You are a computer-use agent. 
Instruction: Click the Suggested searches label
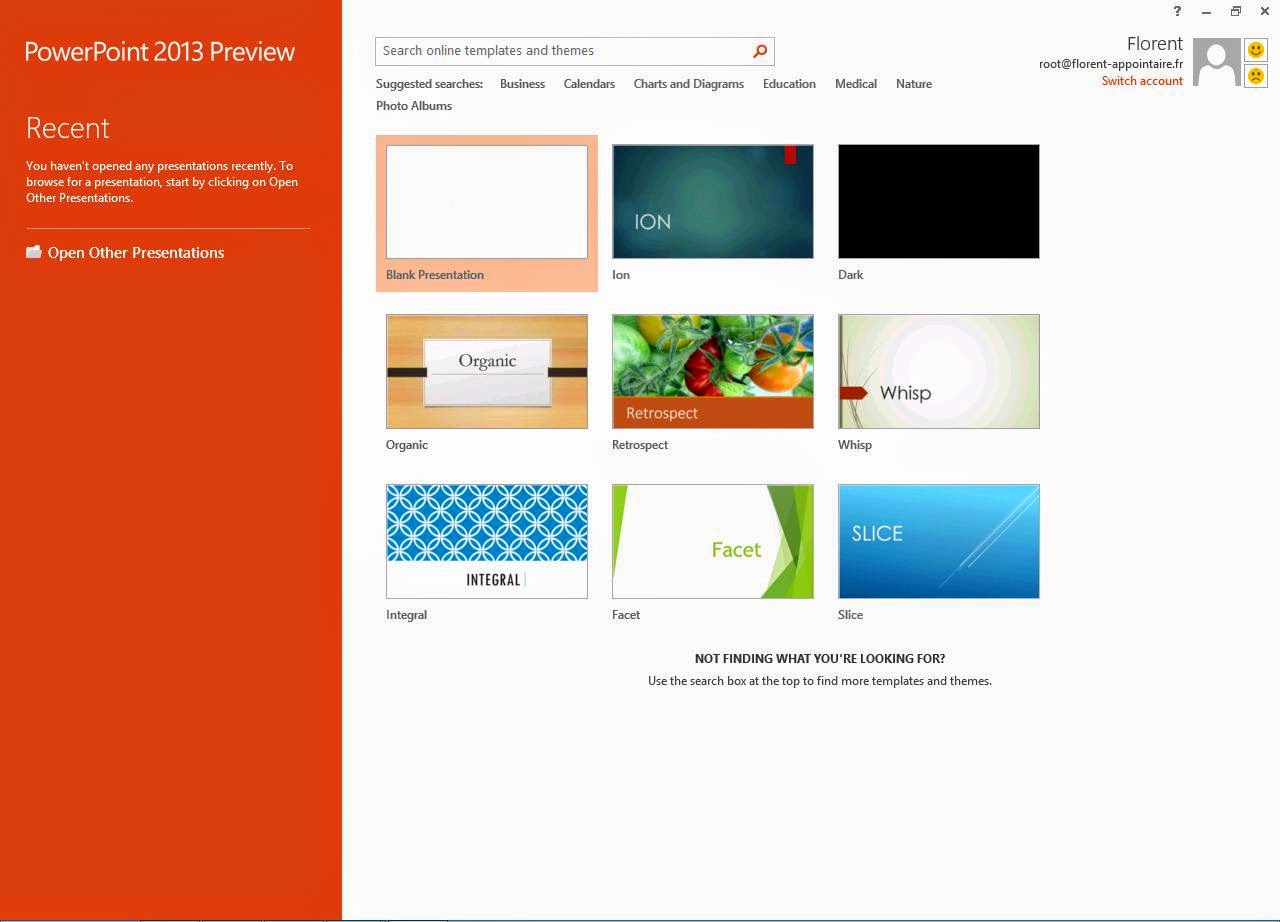tap(429, 84)
